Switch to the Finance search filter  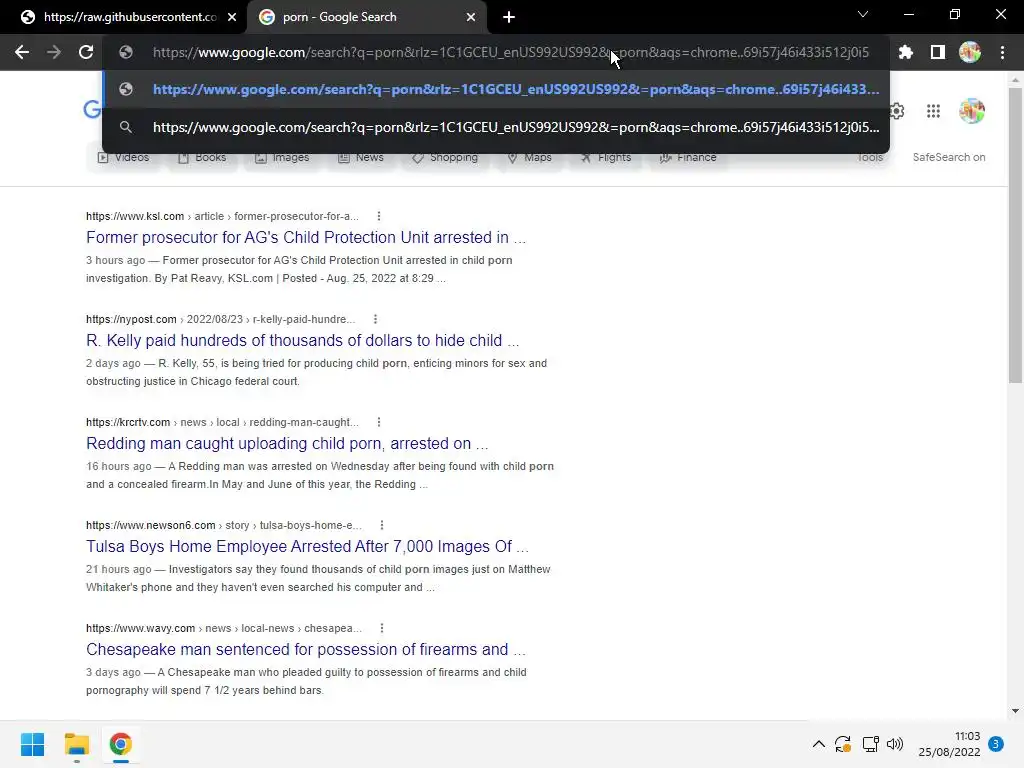[x=688, y=157]
